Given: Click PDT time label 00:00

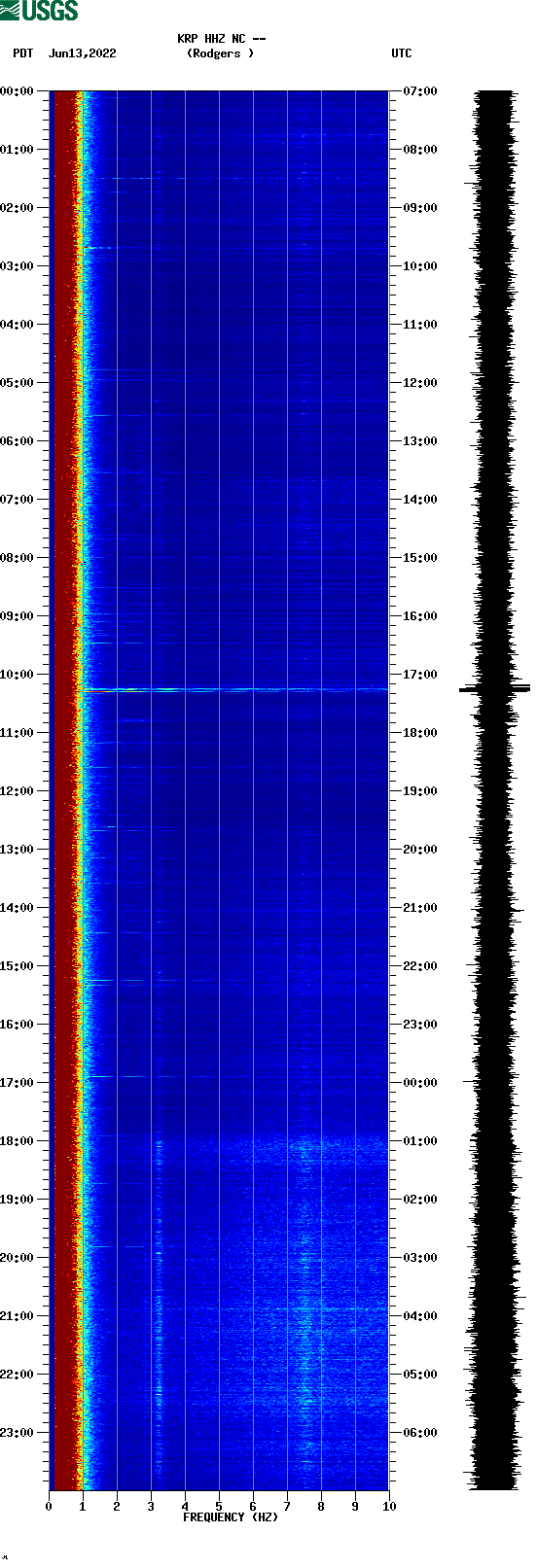Looking at the screenshot, I should point(18,91).
